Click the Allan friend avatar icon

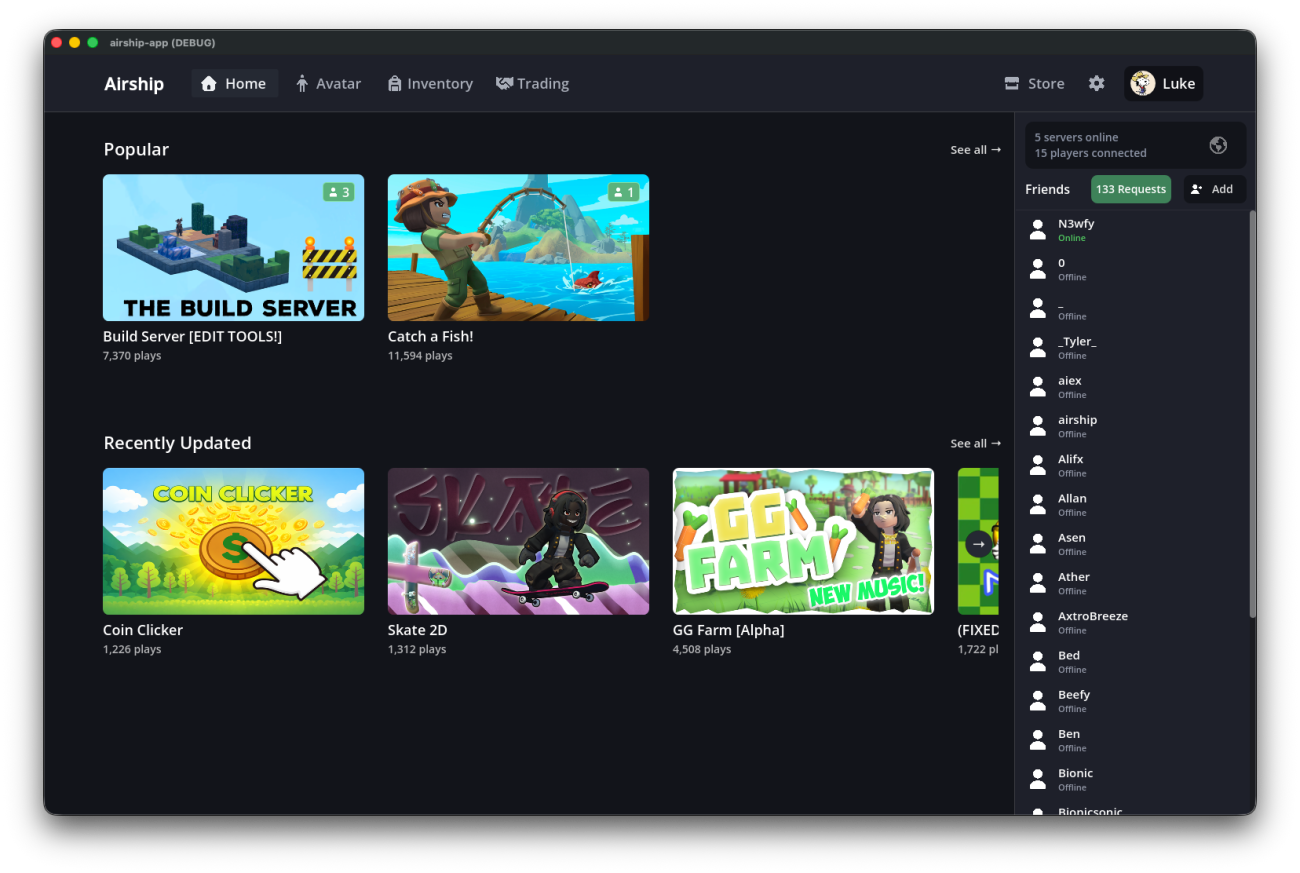click(x=1038, y=505)
